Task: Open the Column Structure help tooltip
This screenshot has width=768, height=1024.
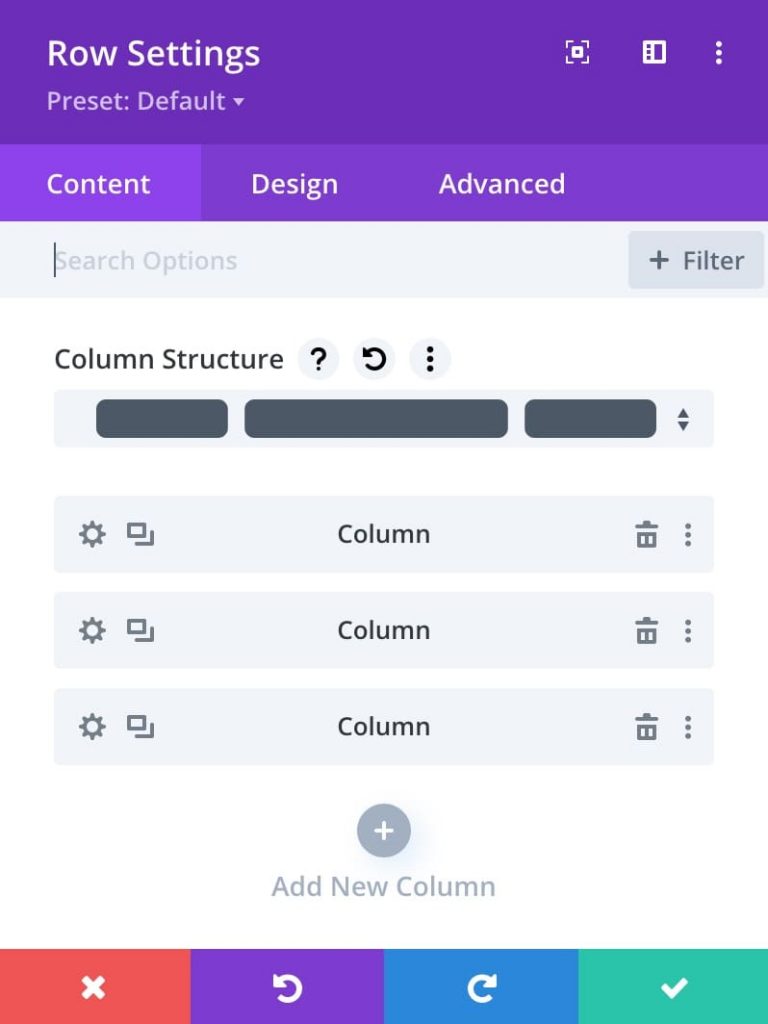Action: pos(318,359)
